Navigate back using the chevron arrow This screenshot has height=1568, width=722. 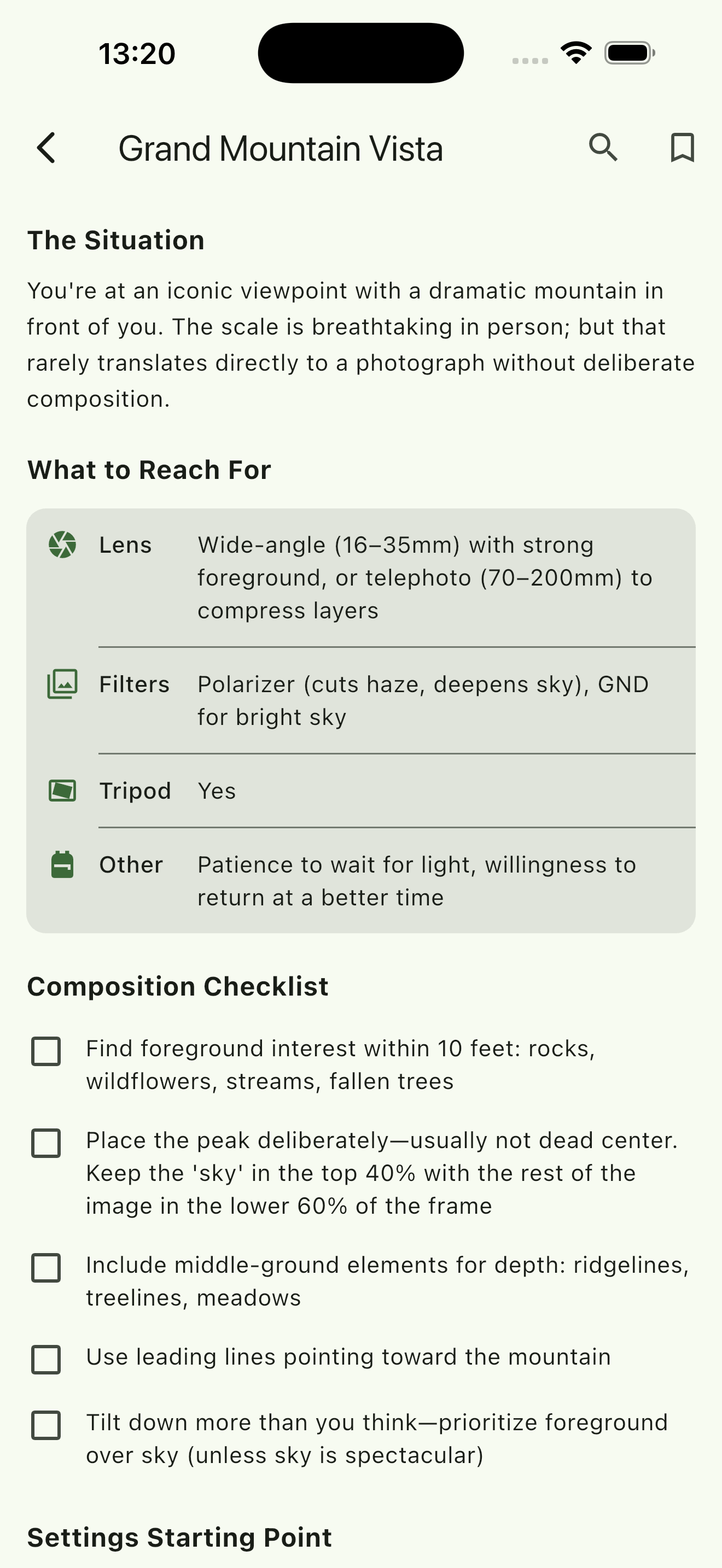click(45, 148)
